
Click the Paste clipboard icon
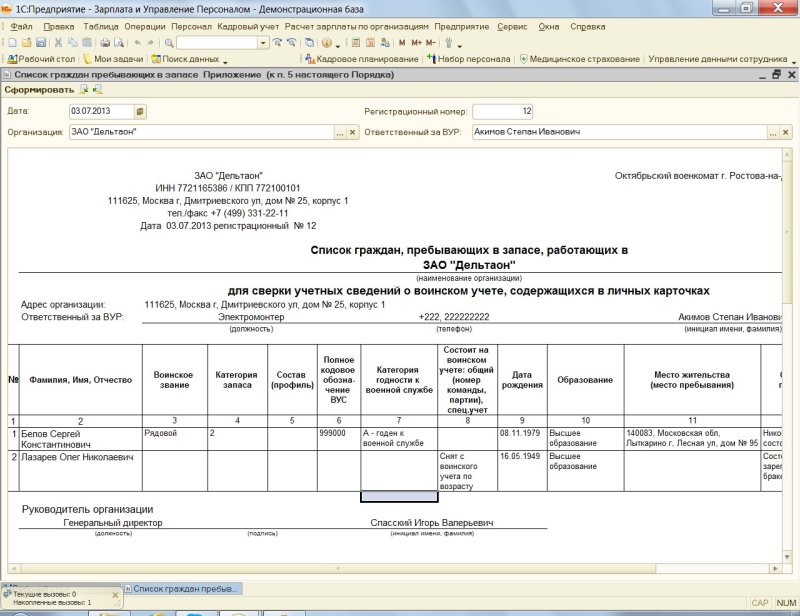tap(87, 43)
